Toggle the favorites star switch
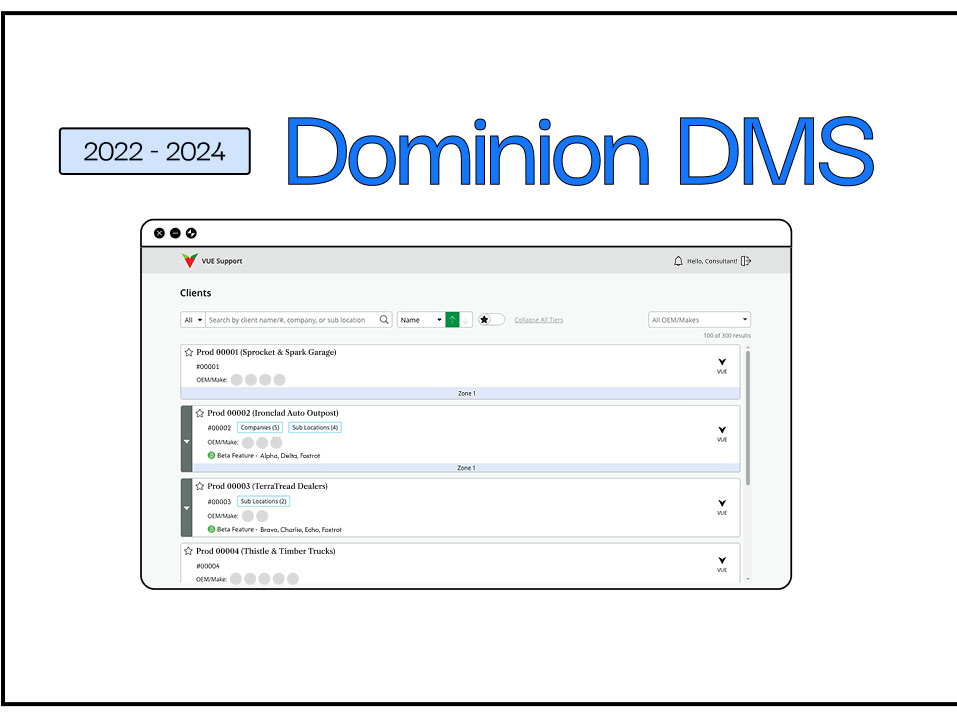Image resolution: width=957 pixels, height=718 pixels. pos(491,319)
